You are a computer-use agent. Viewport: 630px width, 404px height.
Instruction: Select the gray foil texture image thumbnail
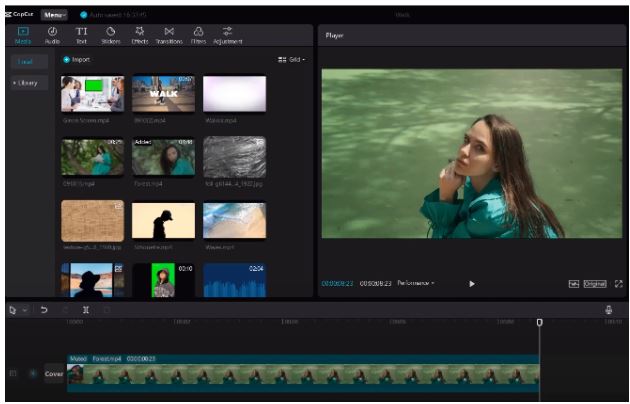(234, 157)
